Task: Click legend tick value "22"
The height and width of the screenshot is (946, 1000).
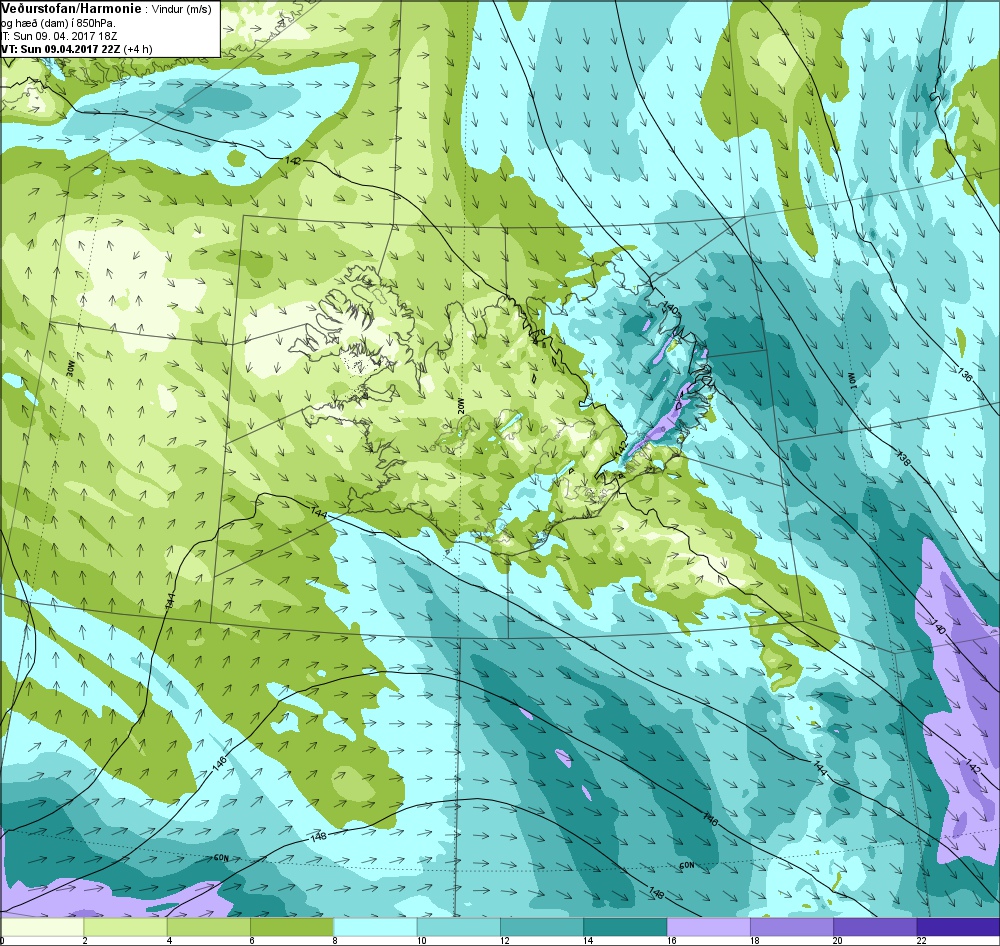Action: 921,940
